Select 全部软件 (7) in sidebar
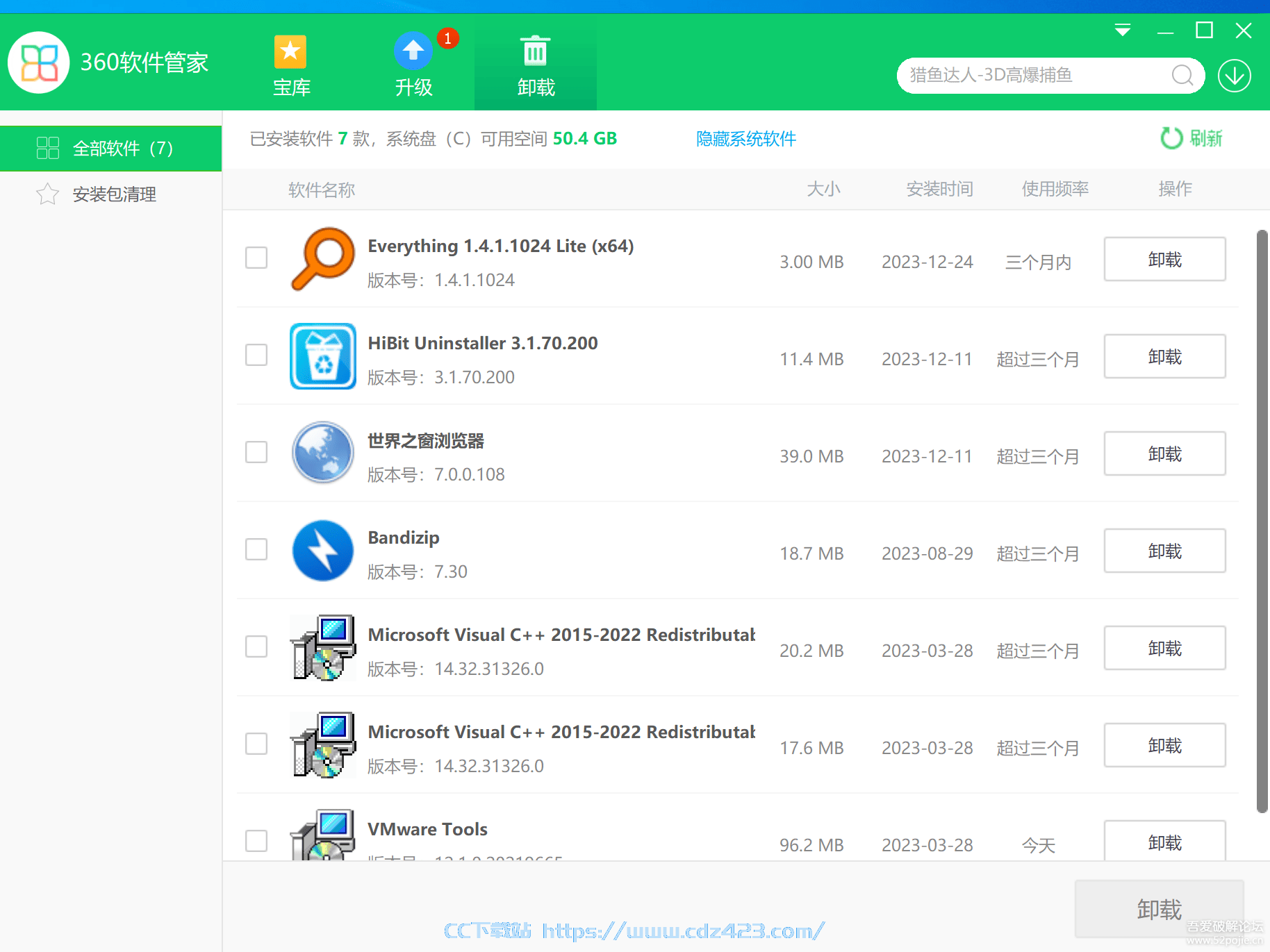Screen dimensions: 1270x952 111,148
